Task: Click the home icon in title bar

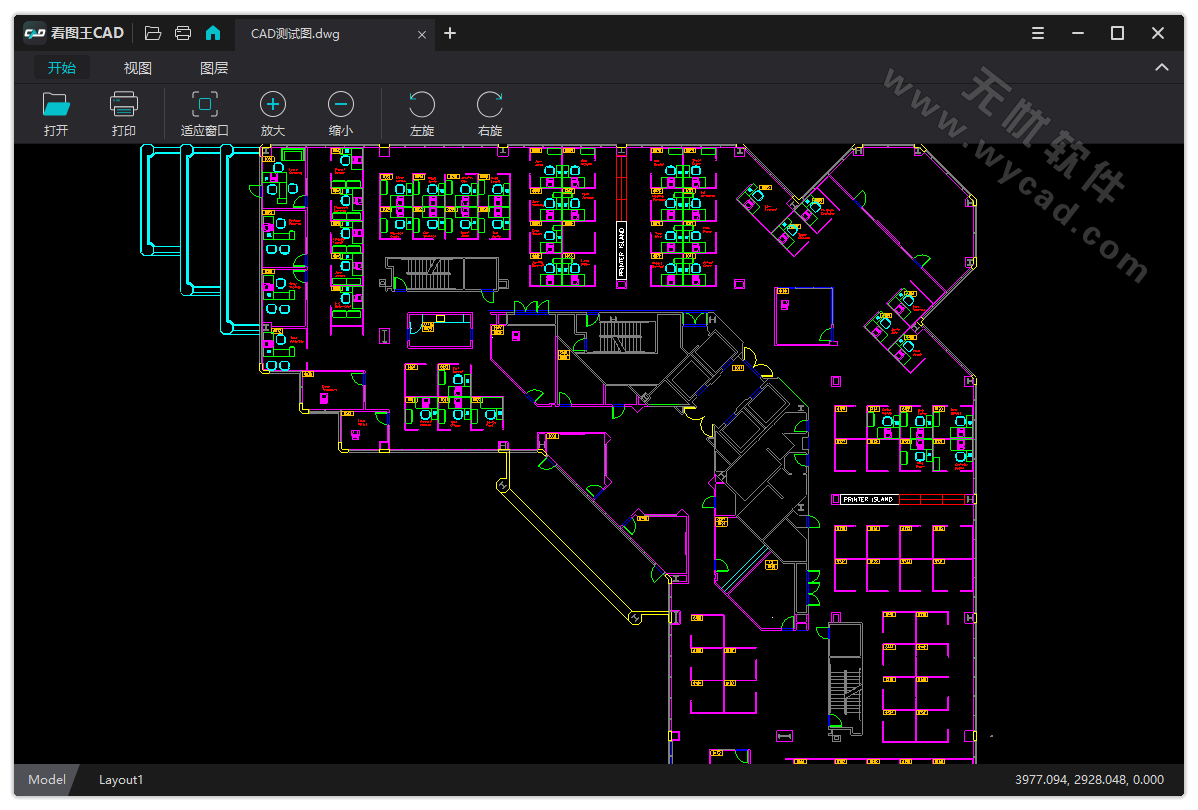Action: [x=213, y=33]
